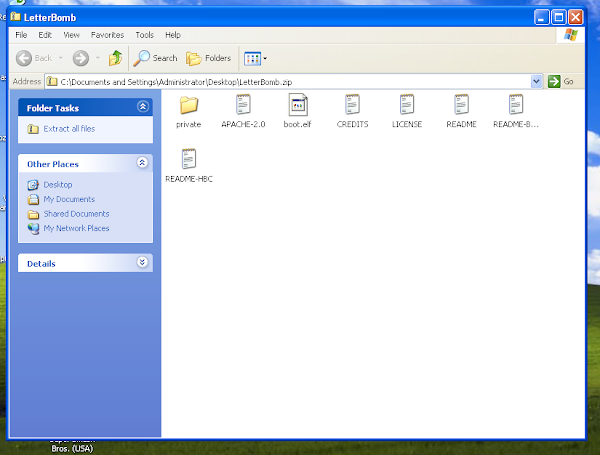This screenshot has width=600, height=455.
Task: Click the LetterBomb title bar zip icon
Action: point(16,17)
